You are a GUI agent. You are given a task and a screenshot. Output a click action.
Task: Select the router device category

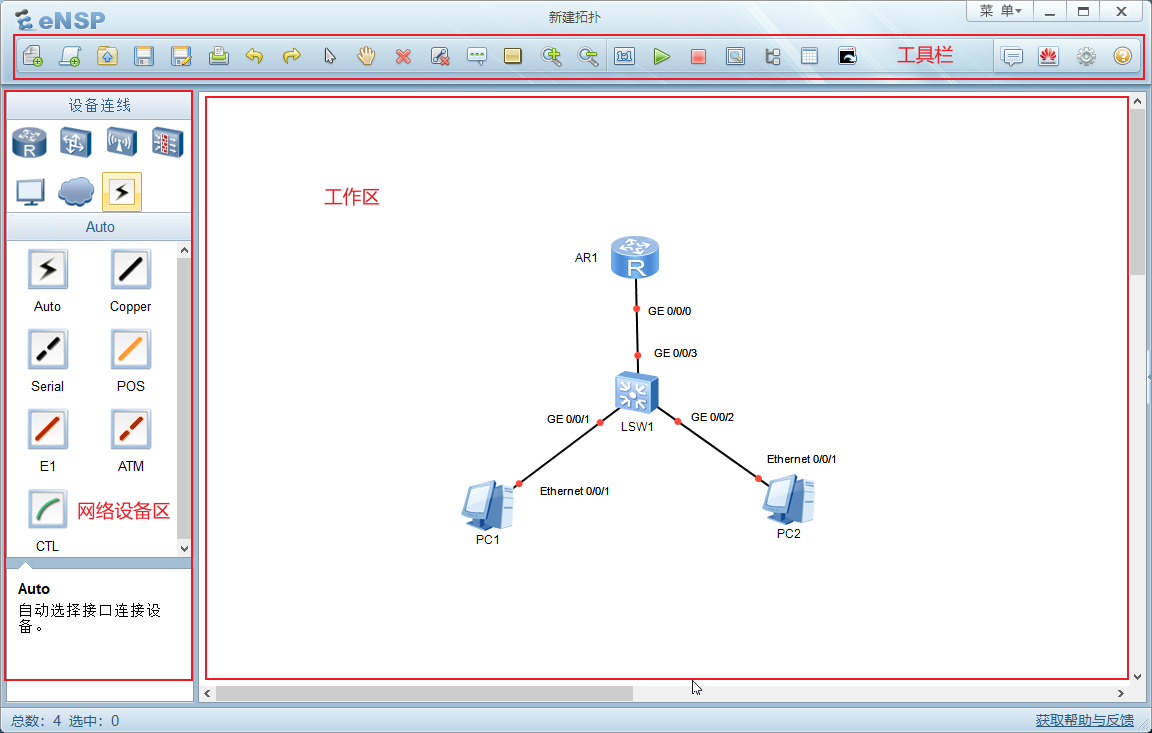tap(29, 142)
